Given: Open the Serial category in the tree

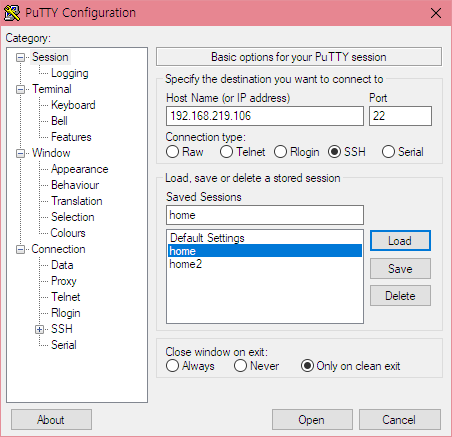Looking at the screenshot, I should [x=64, y=345].
